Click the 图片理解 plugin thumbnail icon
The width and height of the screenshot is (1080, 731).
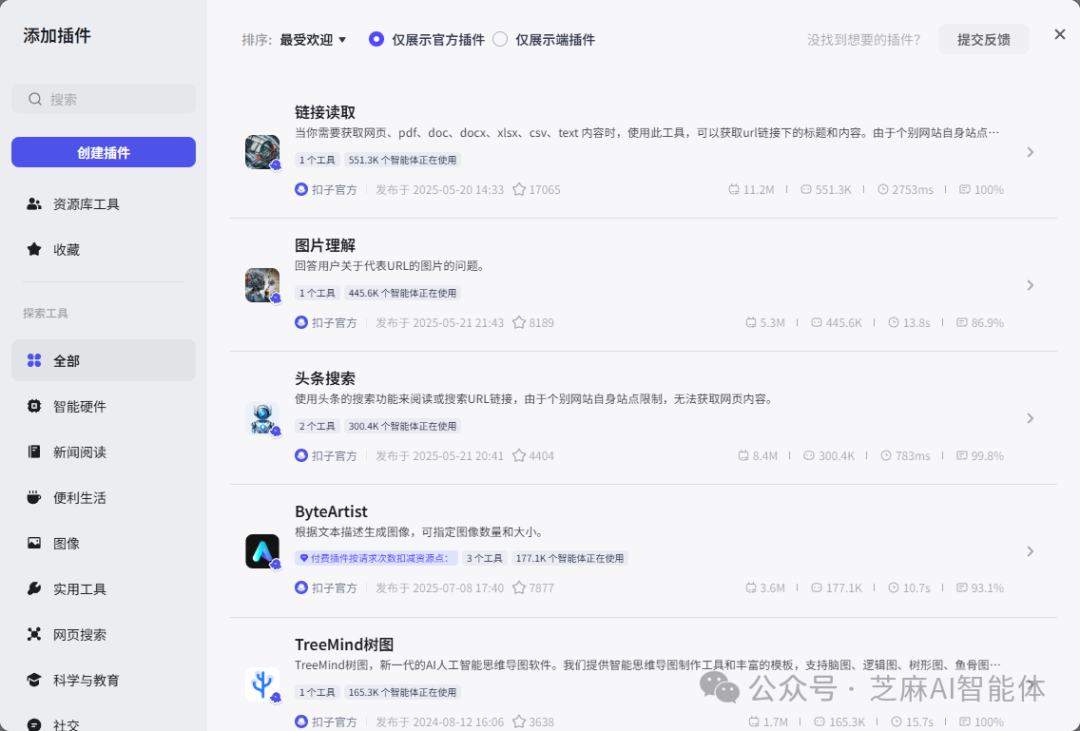click(262, 285)
